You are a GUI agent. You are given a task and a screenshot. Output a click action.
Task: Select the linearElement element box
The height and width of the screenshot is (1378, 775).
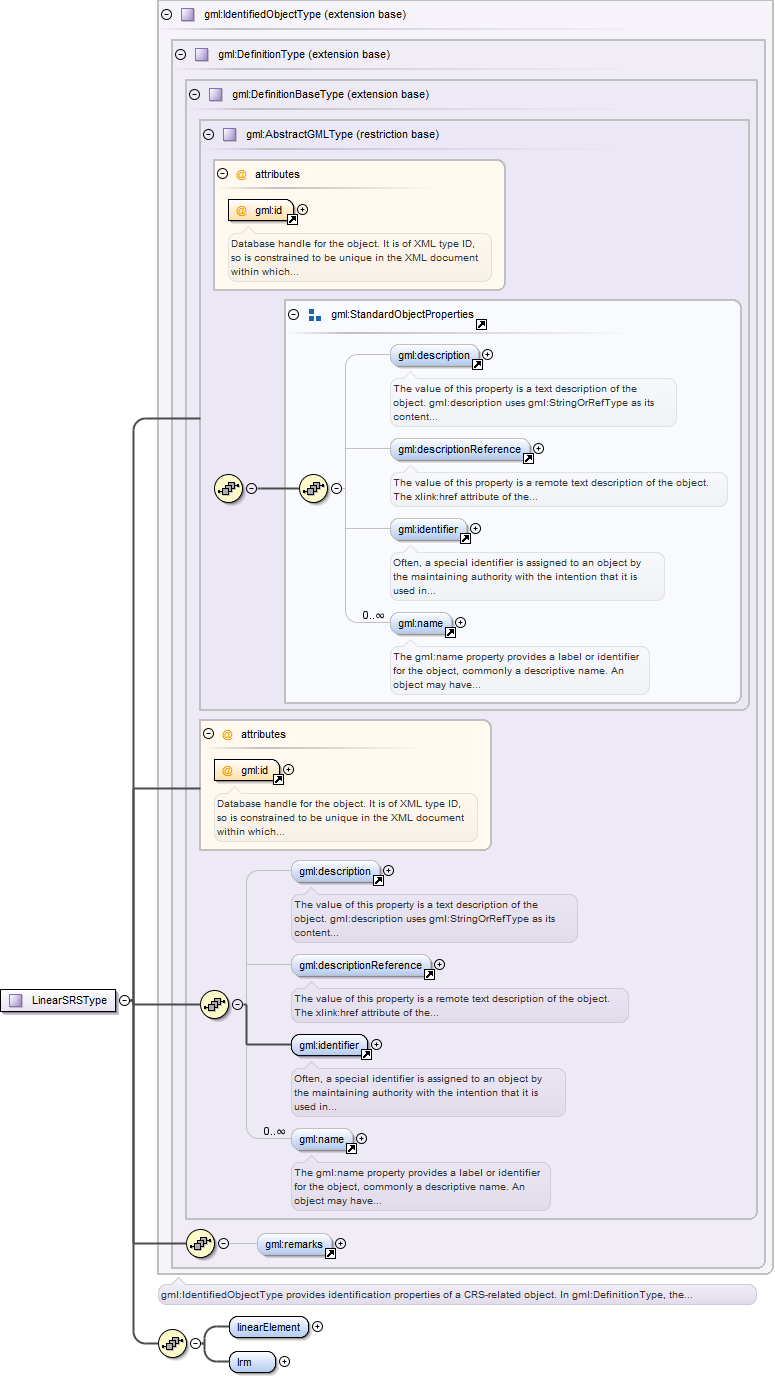pyautogui.click(x=267, y=1327)
